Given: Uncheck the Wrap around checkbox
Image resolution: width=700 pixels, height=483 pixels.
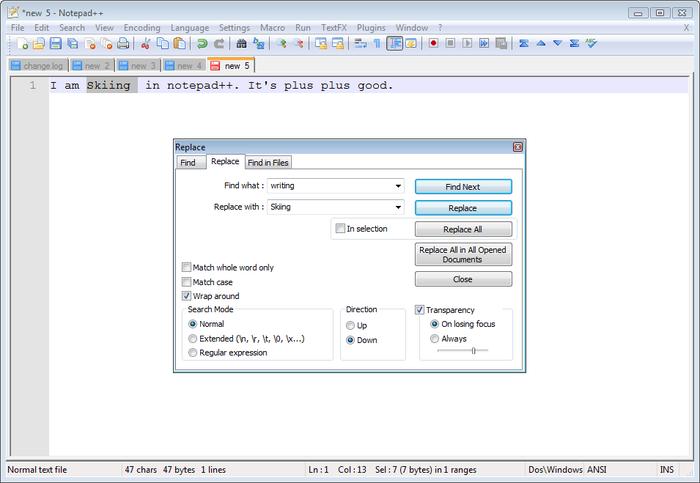Looking at the screenshot, I should [186, 296].
